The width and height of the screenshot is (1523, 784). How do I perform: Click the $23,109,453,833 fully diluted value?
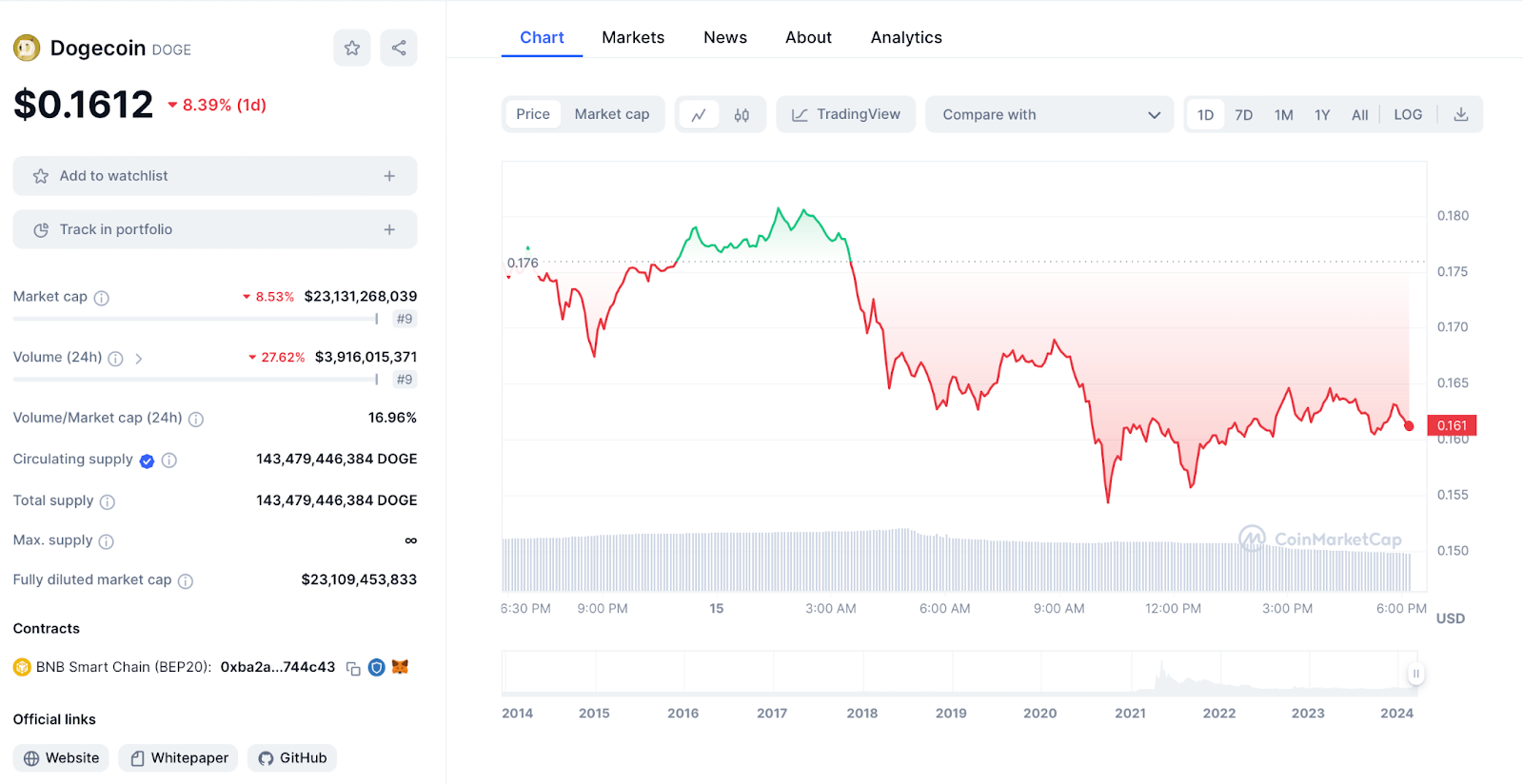click(x=359, y=579)
